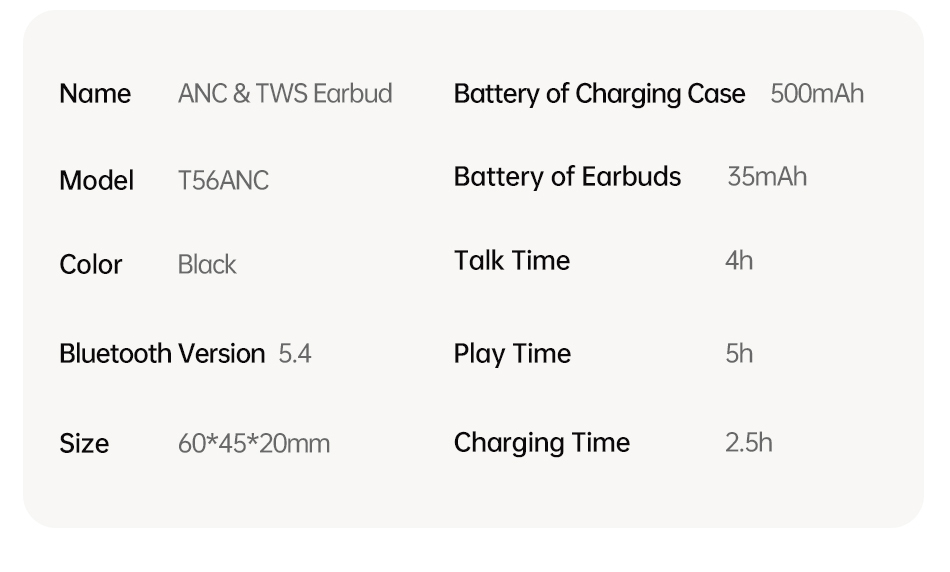
Task: Select the Black color value
Action: 207,265
